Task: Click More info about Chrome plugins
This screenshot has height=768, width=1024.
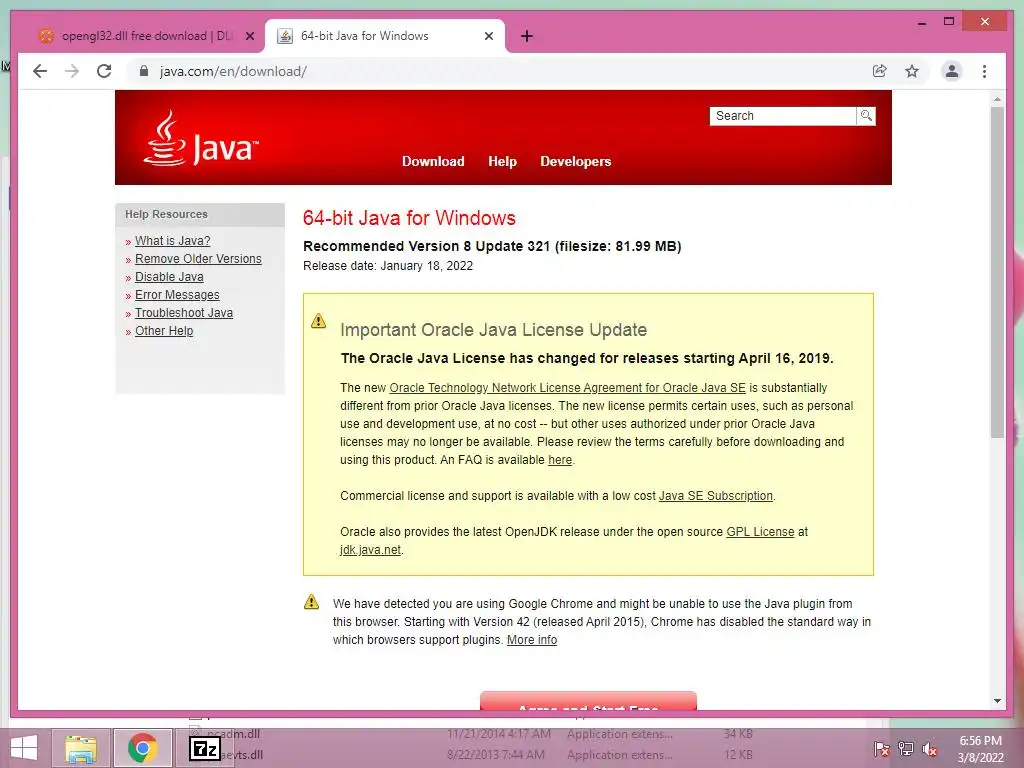Action: (532, 640)
